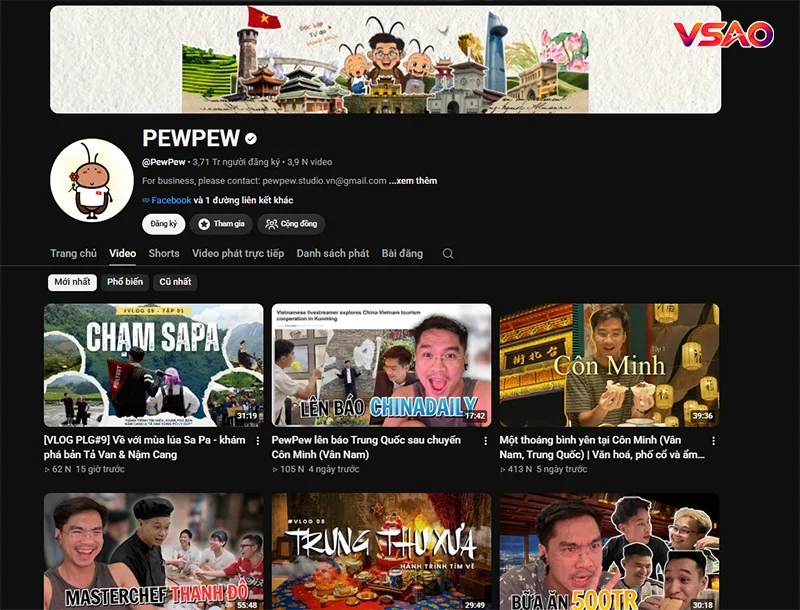
Task: Open the Danh sách phát tab
Action: [x=333, y=253]
